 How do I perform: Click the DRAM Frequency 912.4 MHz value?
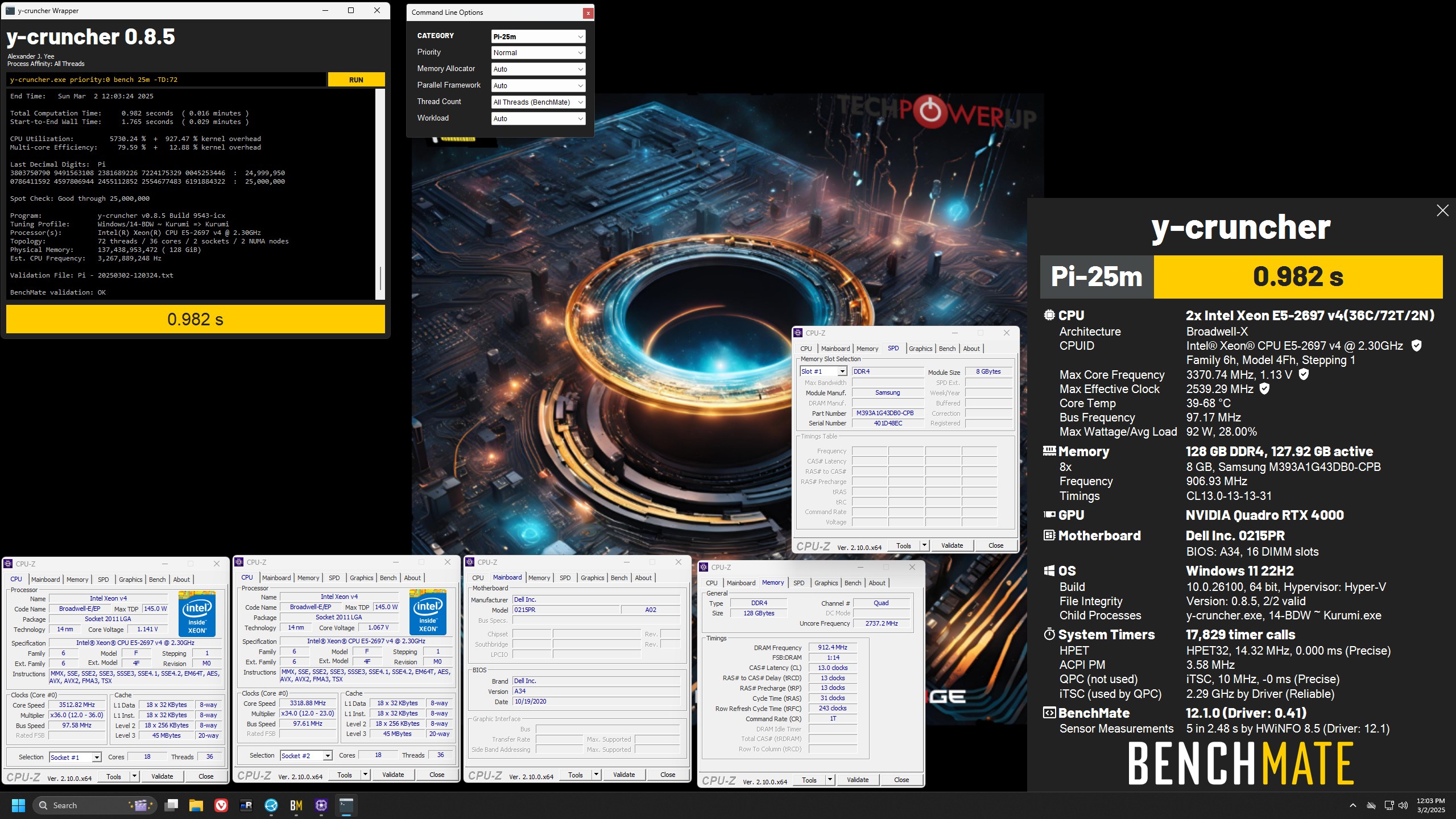pos(833,647)
